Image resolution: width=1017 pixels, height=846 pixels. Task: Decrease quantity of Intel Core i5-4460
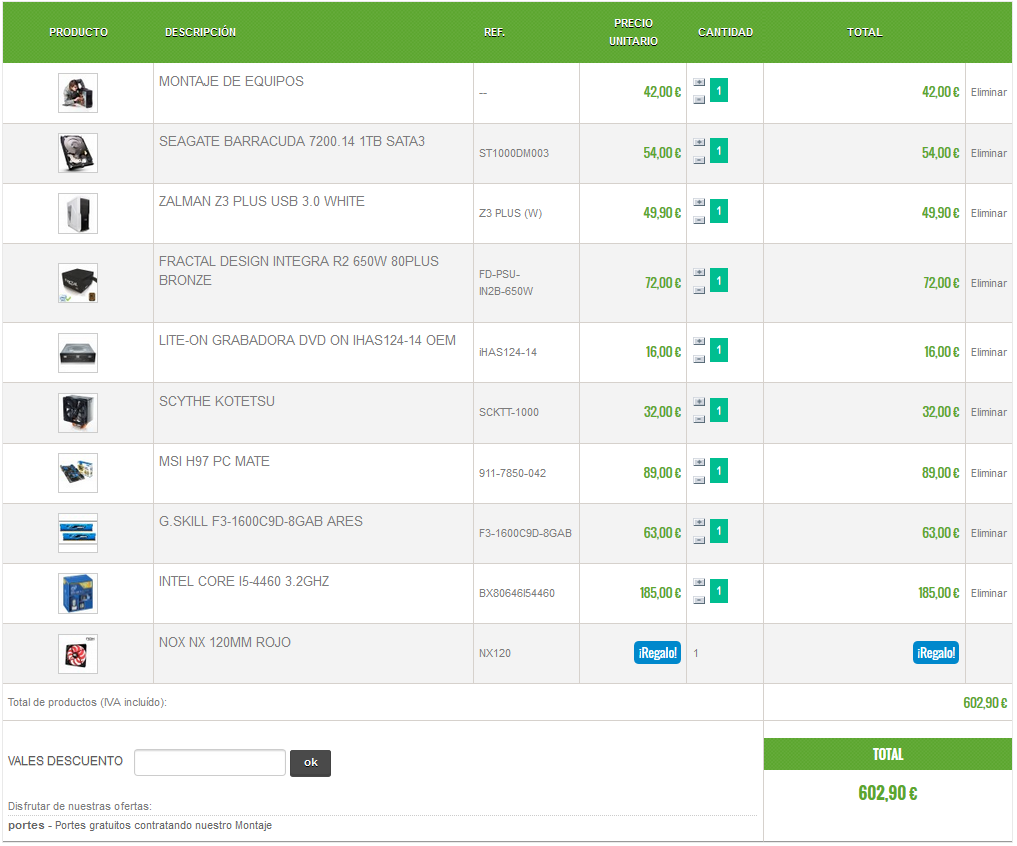tap(699, 601)
